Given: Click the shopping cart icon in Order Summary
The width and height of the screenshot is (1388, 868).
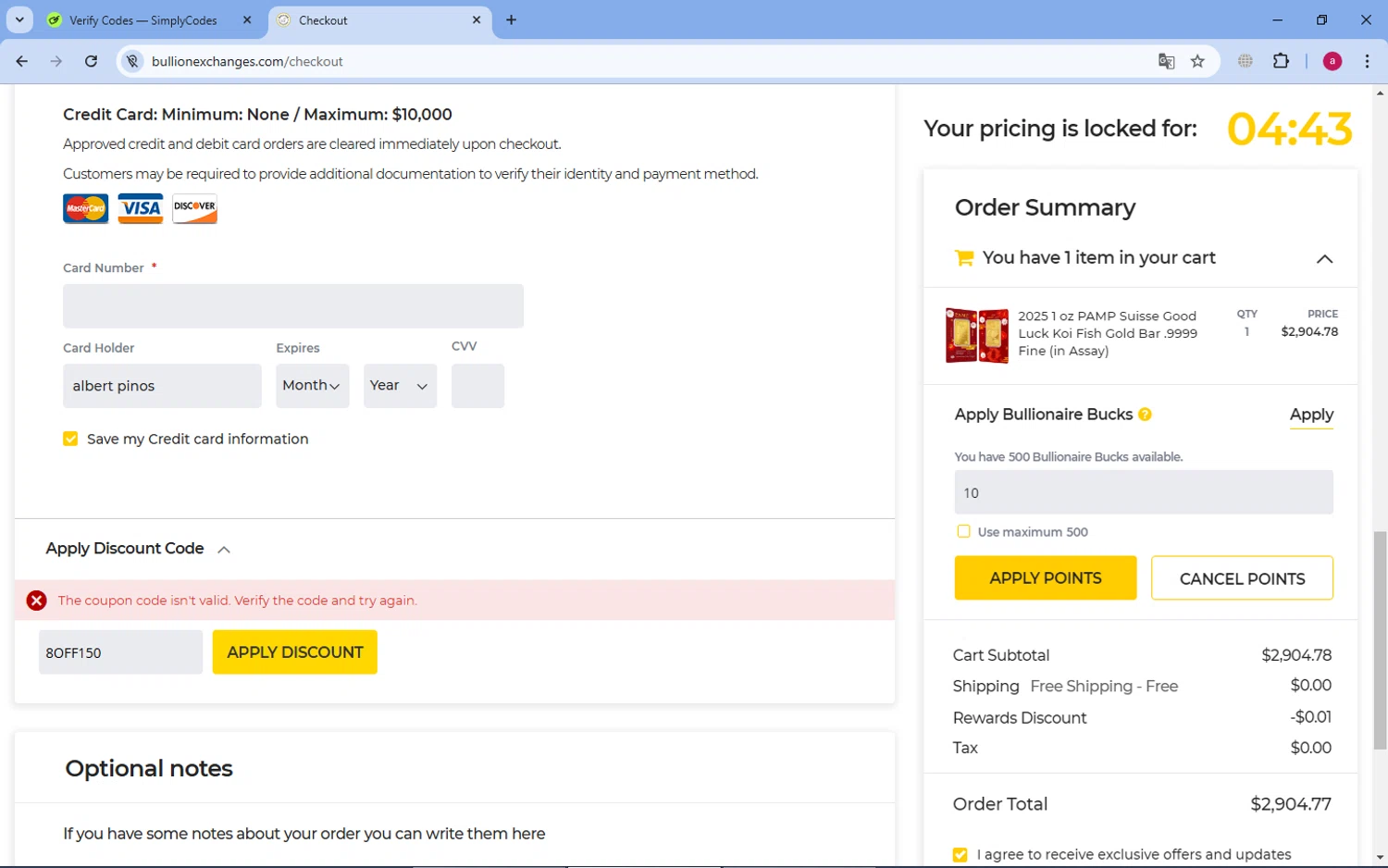Looking at the screenshot, I should pos(963,258).
